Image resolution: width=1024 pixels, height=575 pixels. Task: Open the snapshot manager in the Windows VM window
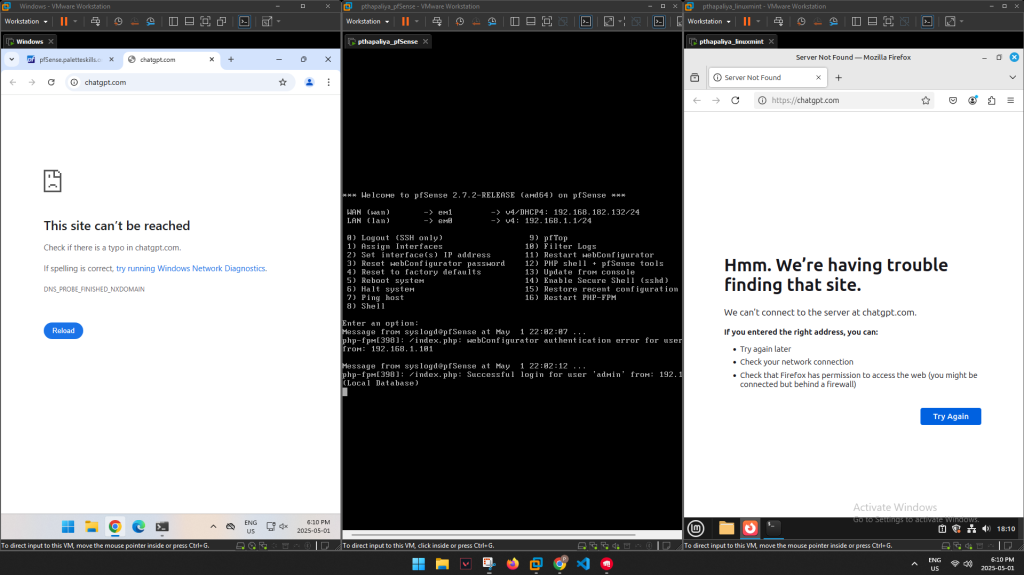[151, 22]
